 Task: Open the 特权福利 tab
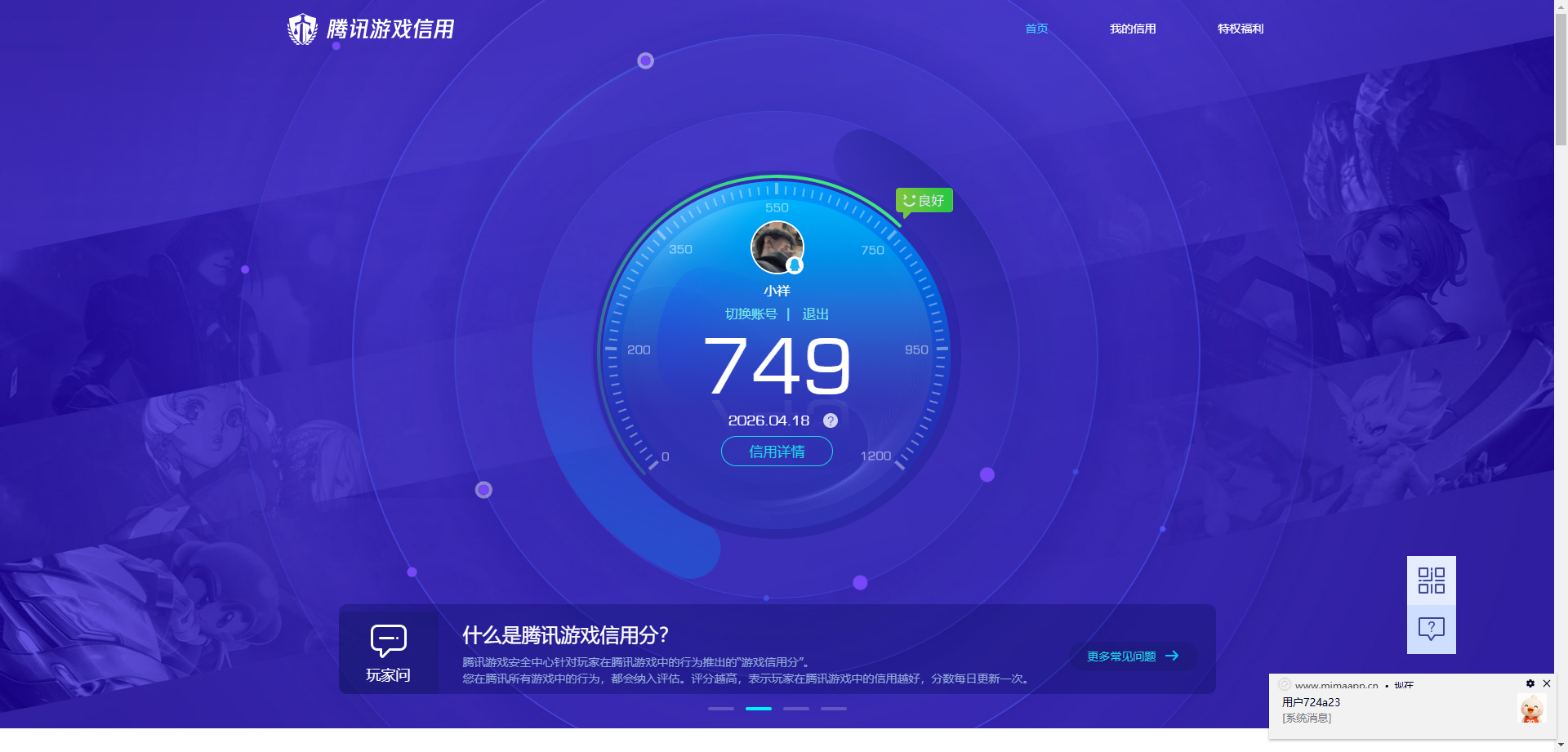point(1240,29)
